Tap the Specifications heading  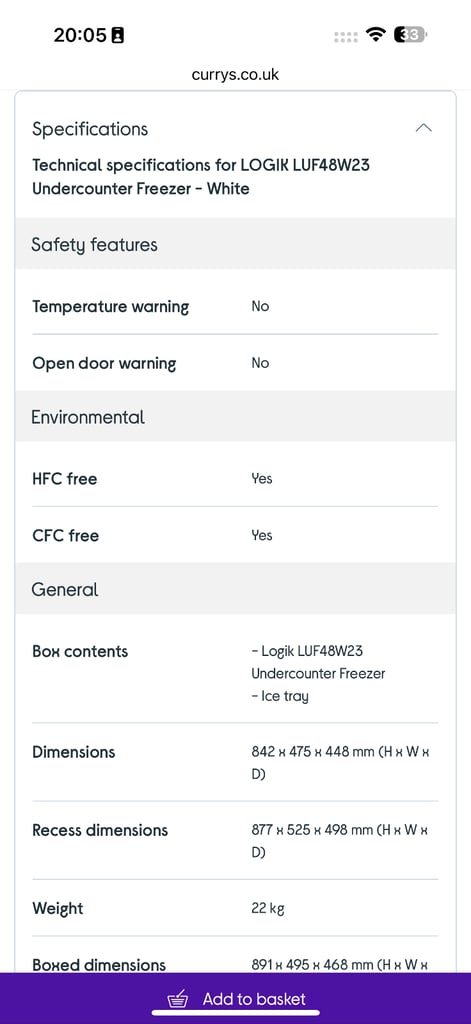pyautogui.click(x=90, y=129)
